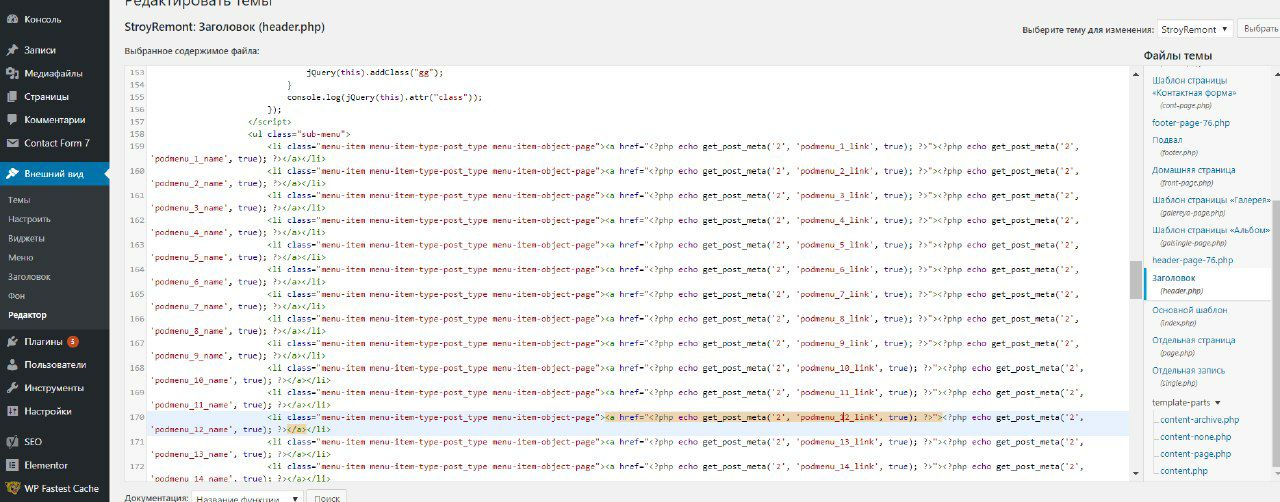Click the Медиафайлы media icon
1280x502 pixels.
point(11,73)
